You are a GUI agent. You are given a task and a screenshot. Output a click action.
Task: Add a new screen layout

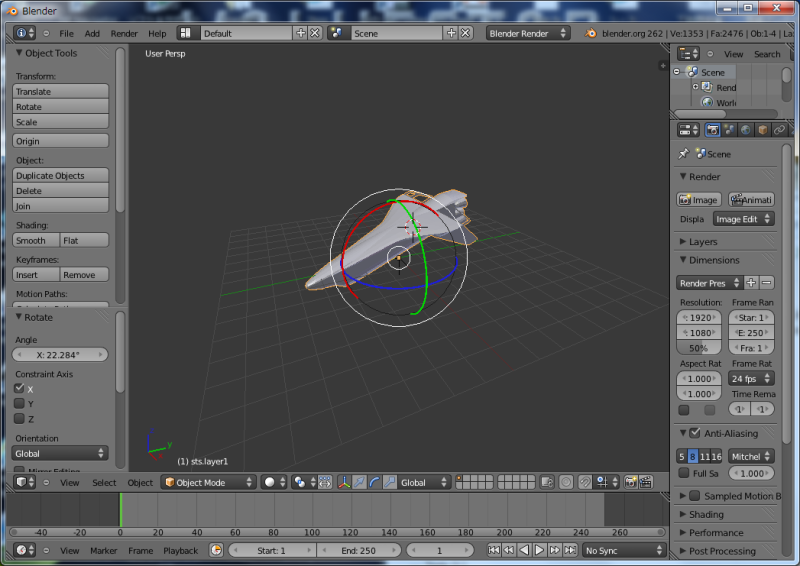301,33
